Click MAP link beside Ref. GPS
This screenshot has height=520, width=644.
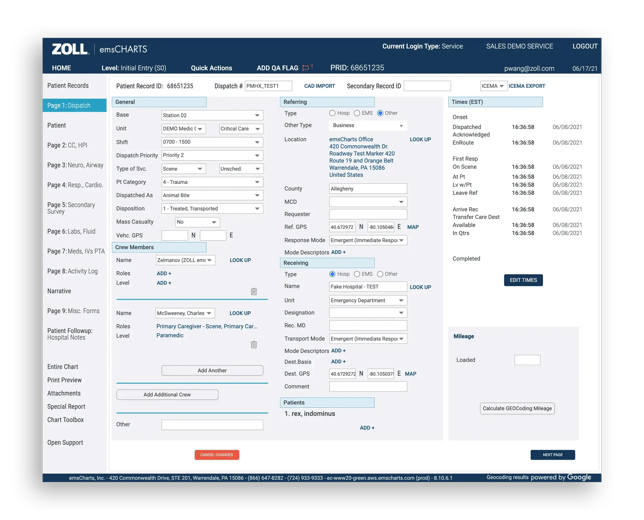[413, 227]
